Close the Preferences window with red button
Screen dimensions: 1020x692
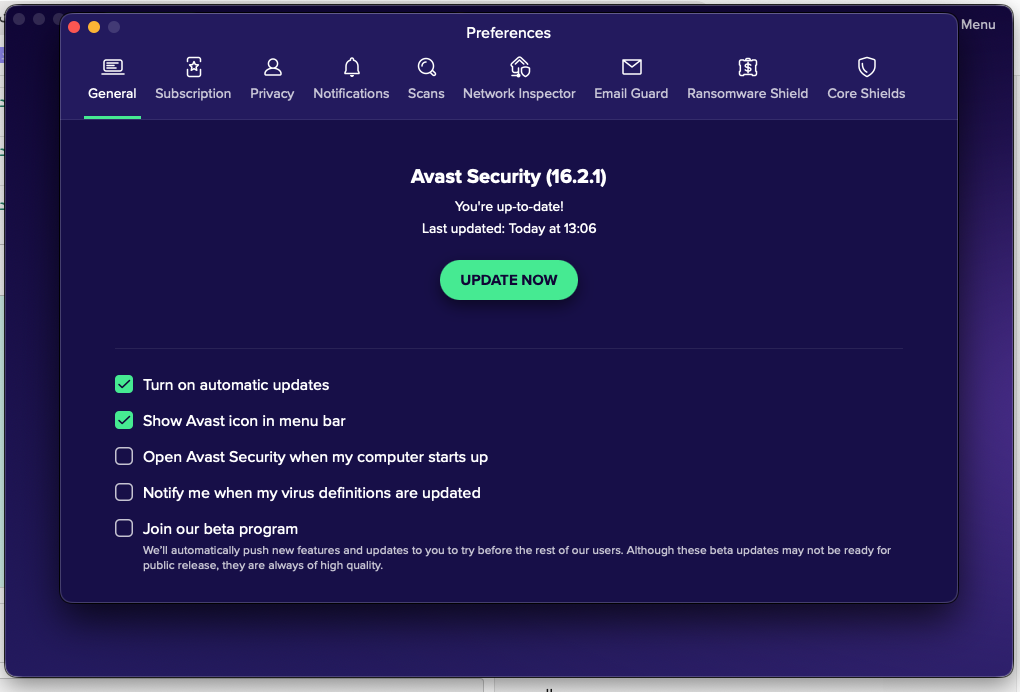(74, 27)
